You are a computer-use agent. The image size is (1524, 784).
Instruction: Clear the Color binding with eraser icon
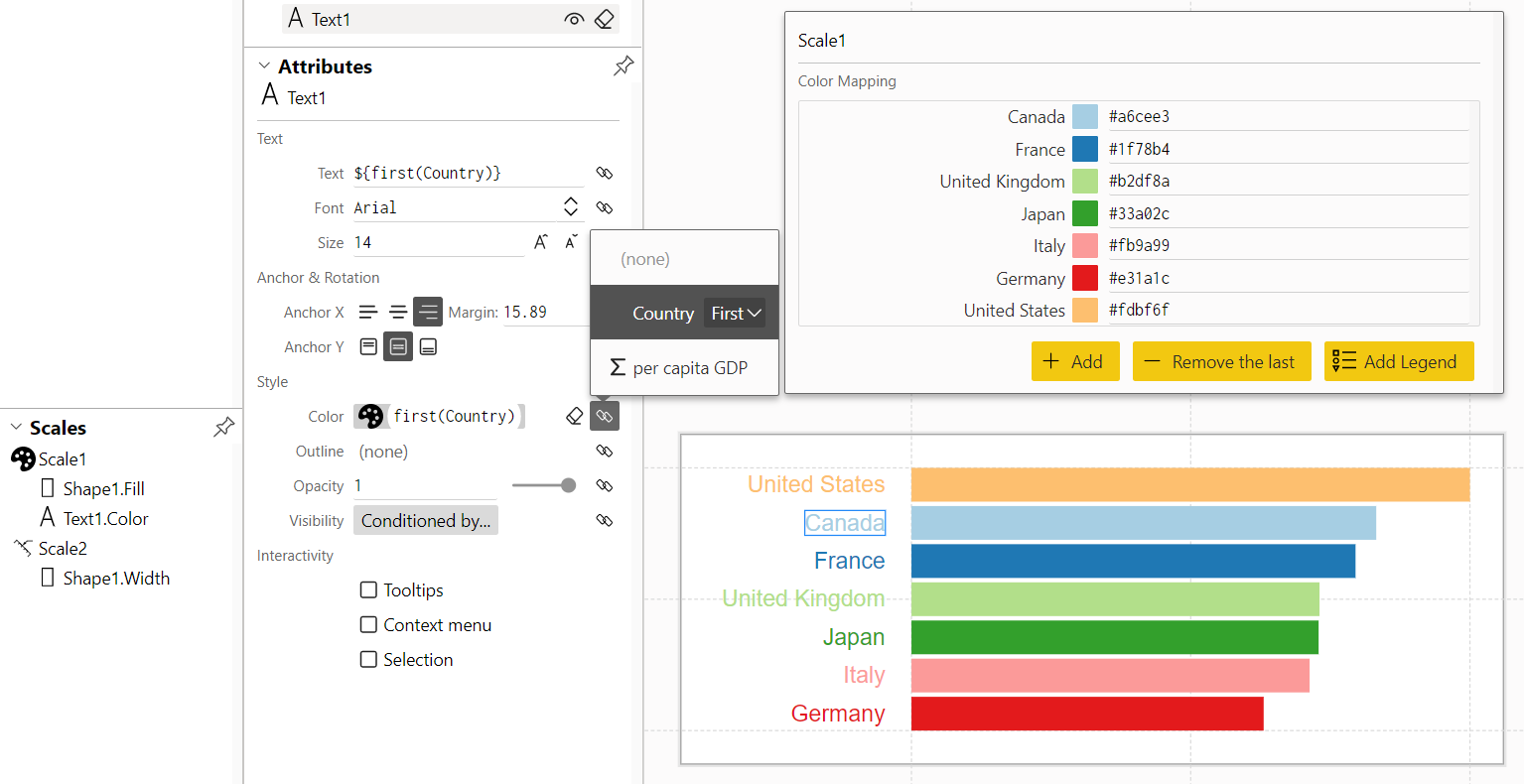tap(574, 416)
